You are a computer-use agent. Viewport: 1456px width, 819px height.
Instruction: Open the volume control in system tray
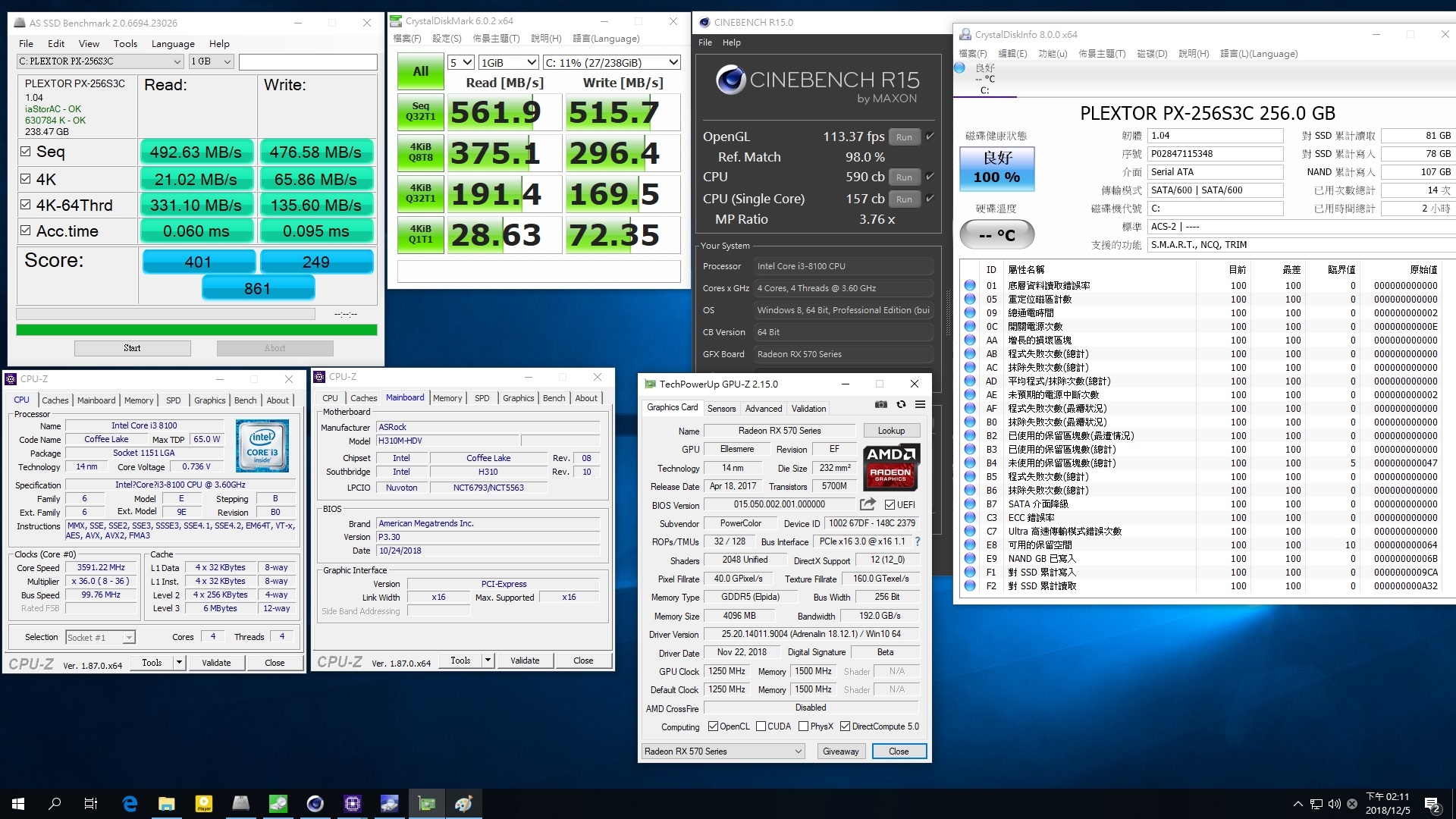[1334, 804]
